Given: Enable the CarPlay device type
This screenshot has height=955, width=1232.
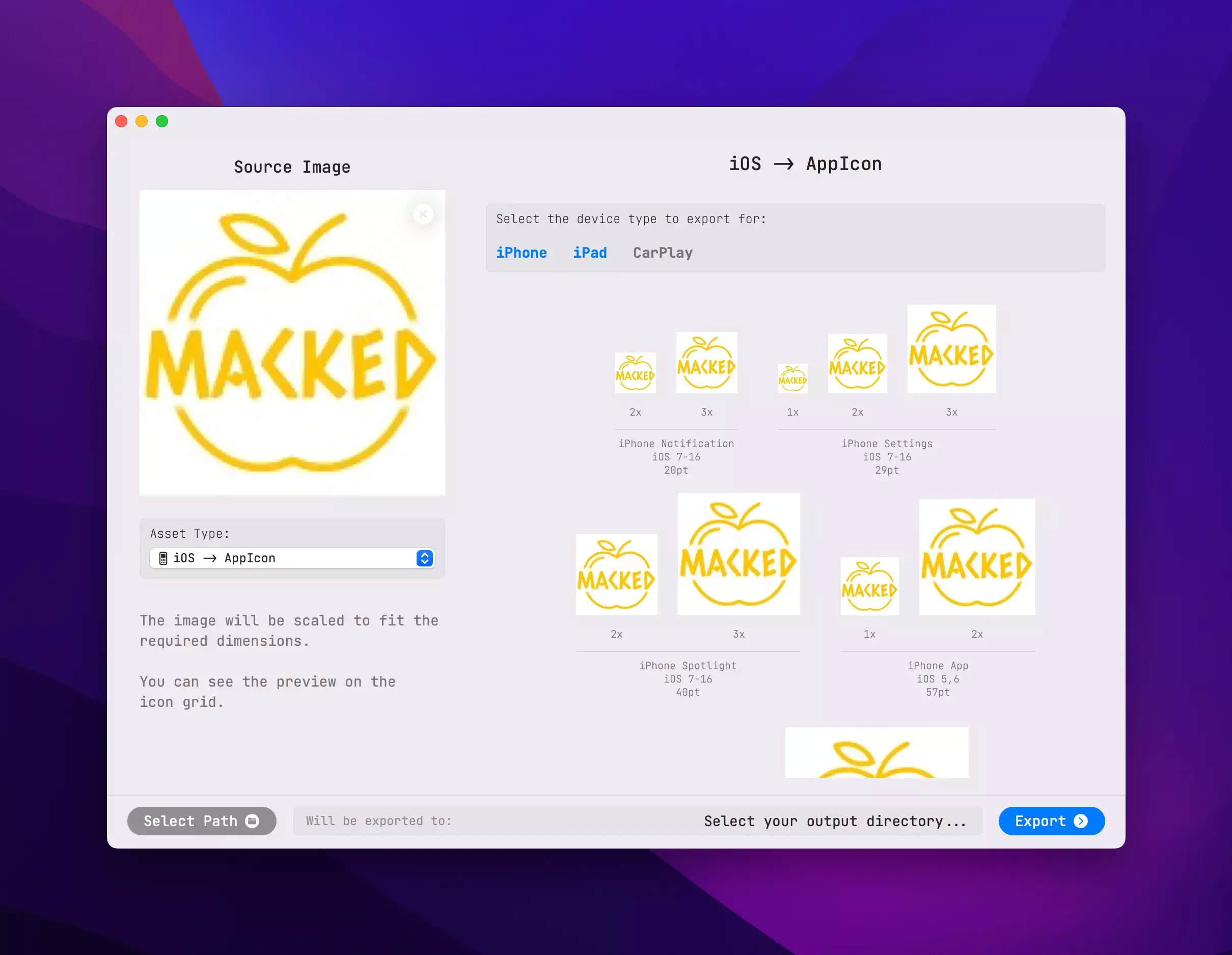Looking at the screenshot, I should coord(662,253).
